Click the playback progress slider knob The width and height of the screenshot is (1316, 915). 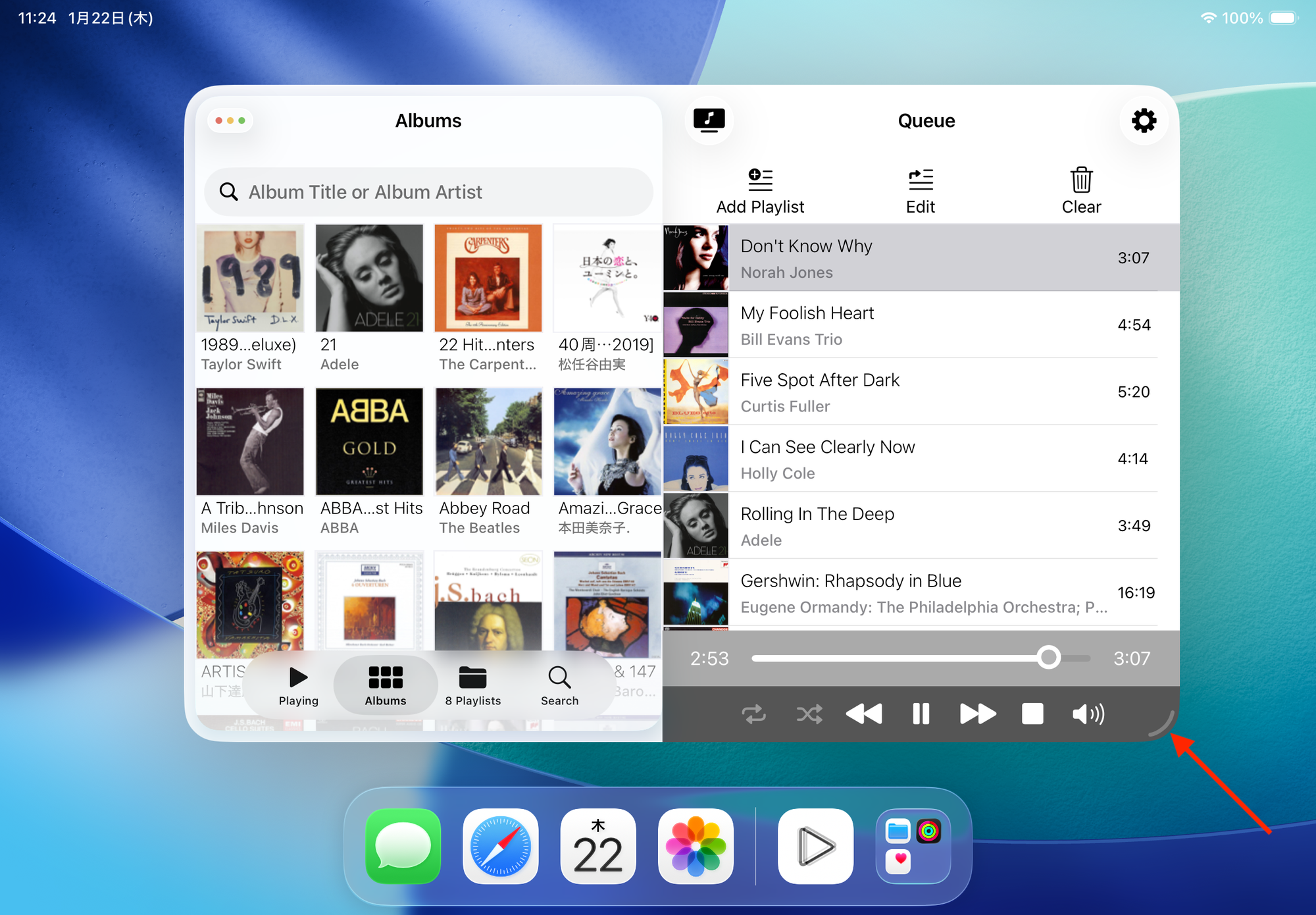tap(1049, 658)
